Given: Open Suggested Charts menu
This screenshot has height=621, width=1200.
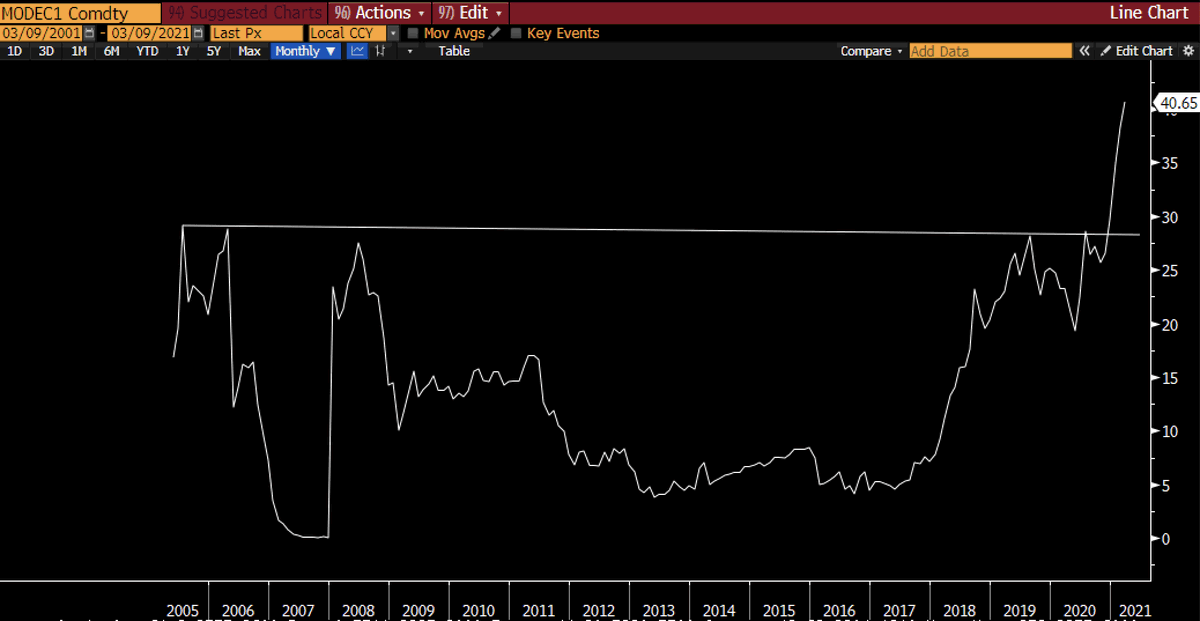Looking at the screenshot, I should [245, 13].
